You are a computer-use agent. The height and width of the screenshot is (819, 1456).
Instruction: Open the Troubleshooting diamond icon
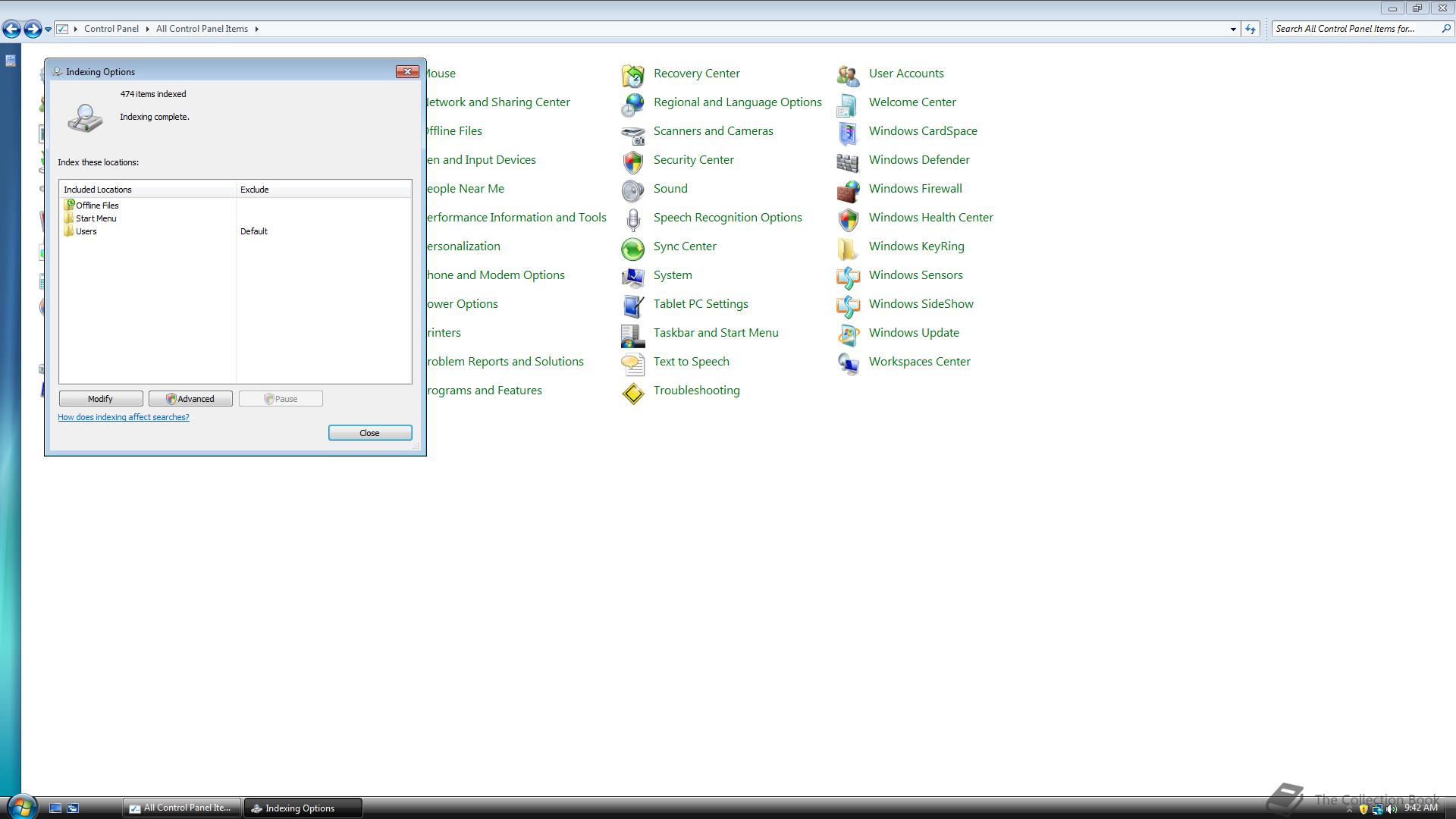point(632,392)
